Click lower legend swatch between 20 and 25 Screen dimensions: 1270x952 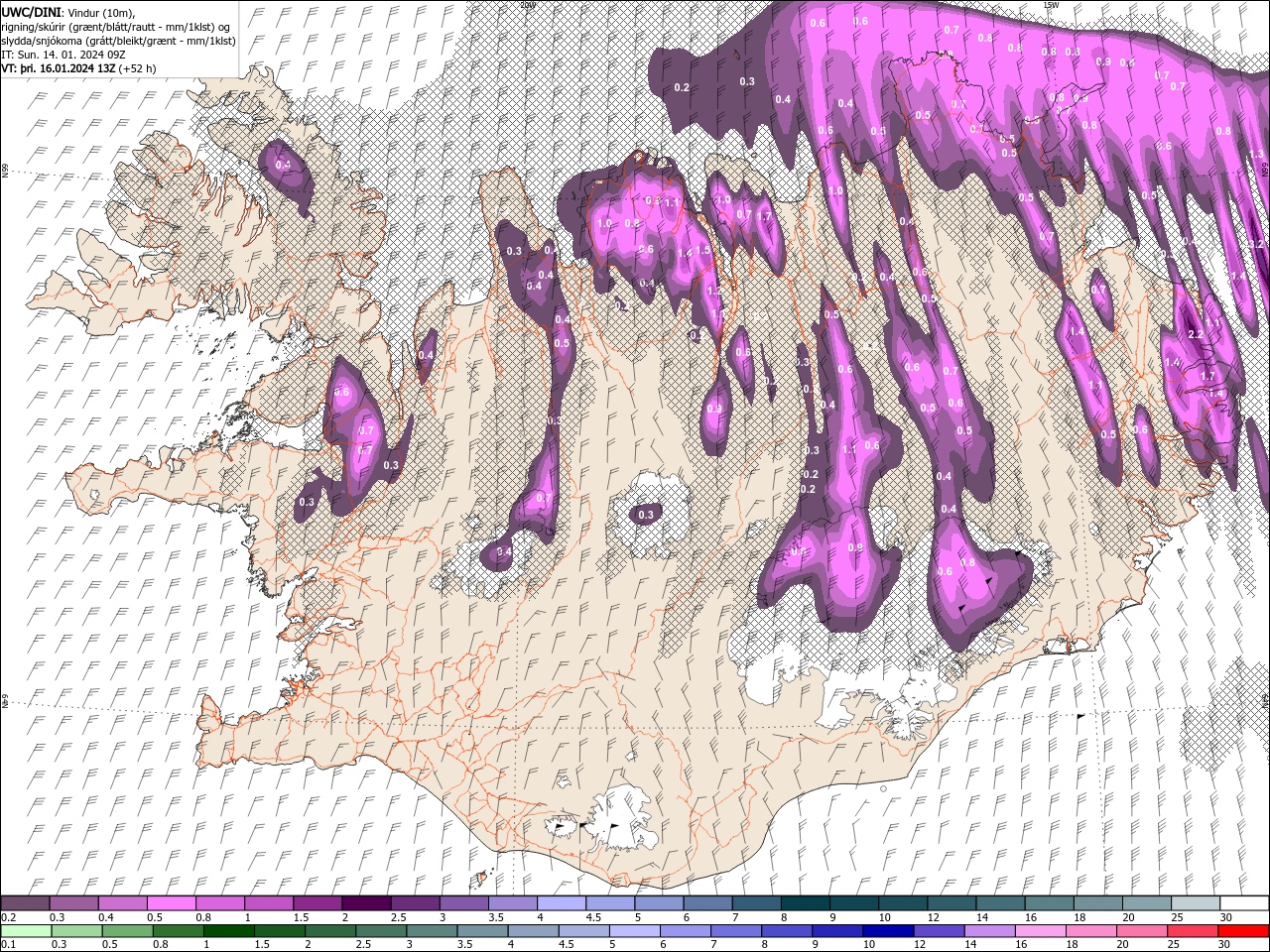[1141, 931]
